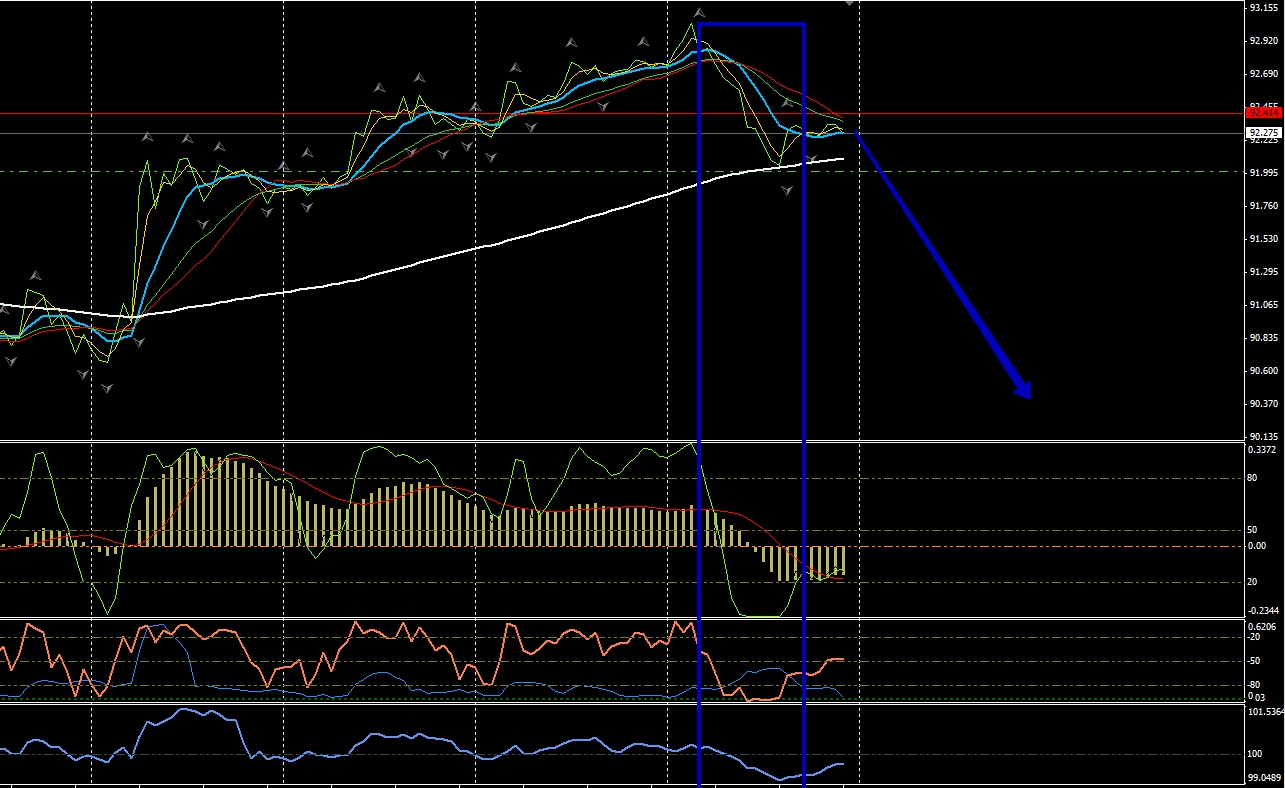Click the 90.835 price axis label
This screenshot has height=788, width=1285.
pos(1264,338)
